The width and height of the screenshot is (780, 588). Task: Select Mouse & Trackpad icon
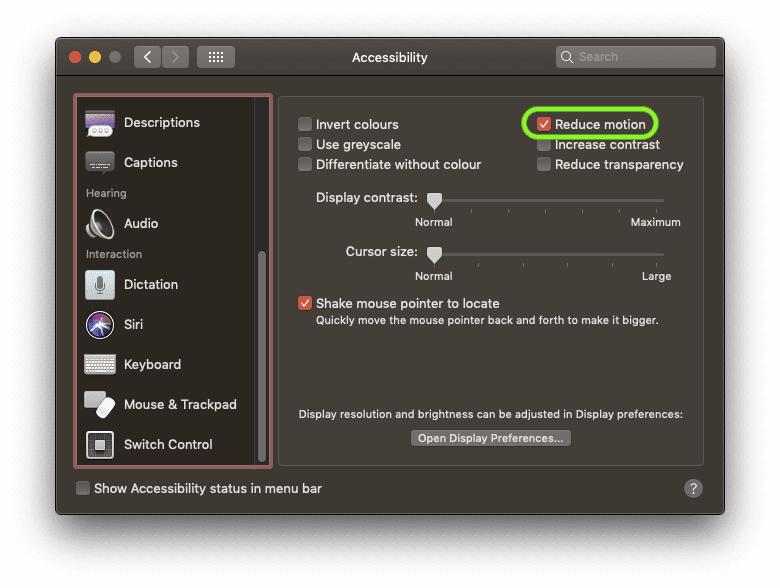[100, 405]
